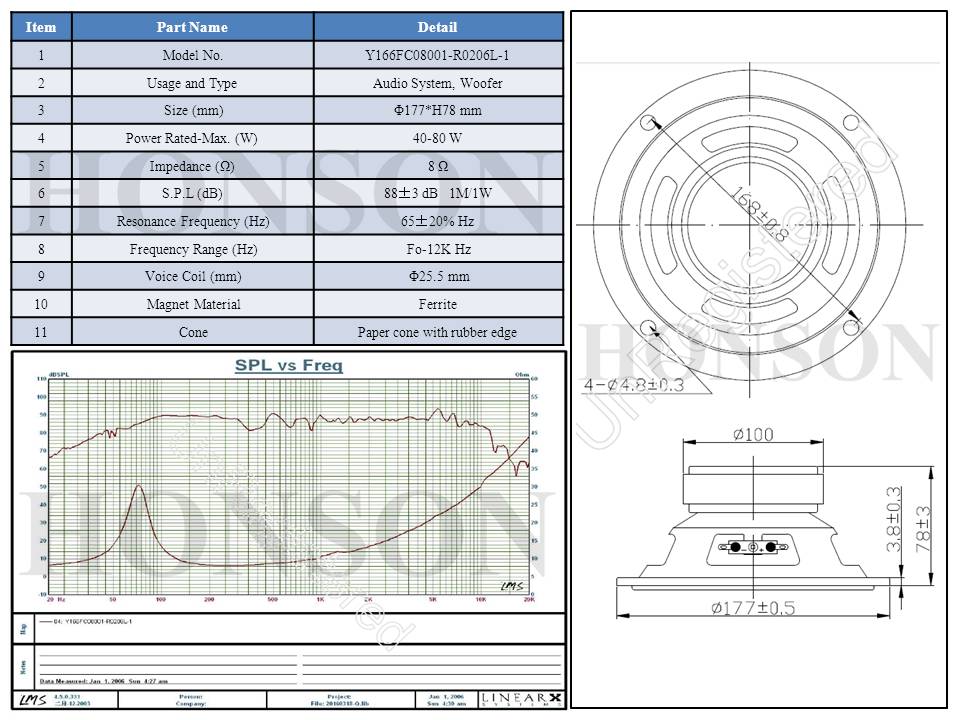Viewport: 960px width, 720px height.
Task: Click the bottom-left mounting hole on the speaker drawing
Action: point(650,328)
